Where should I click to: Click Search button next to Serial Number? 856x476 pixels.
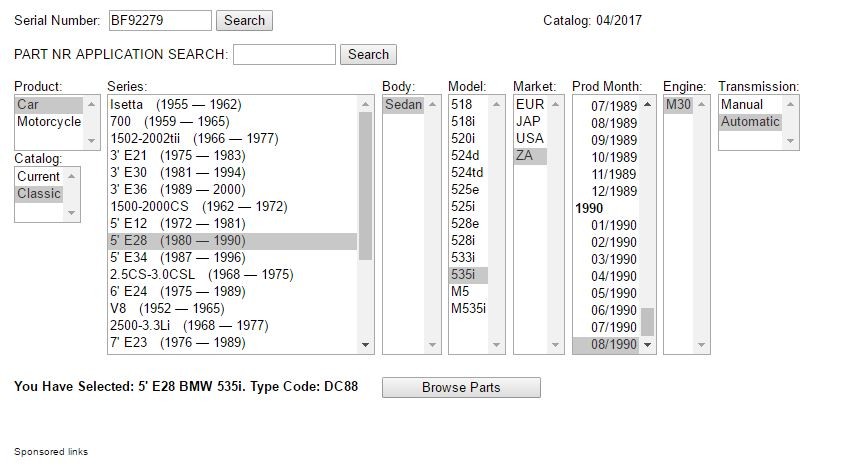(244, 21)
